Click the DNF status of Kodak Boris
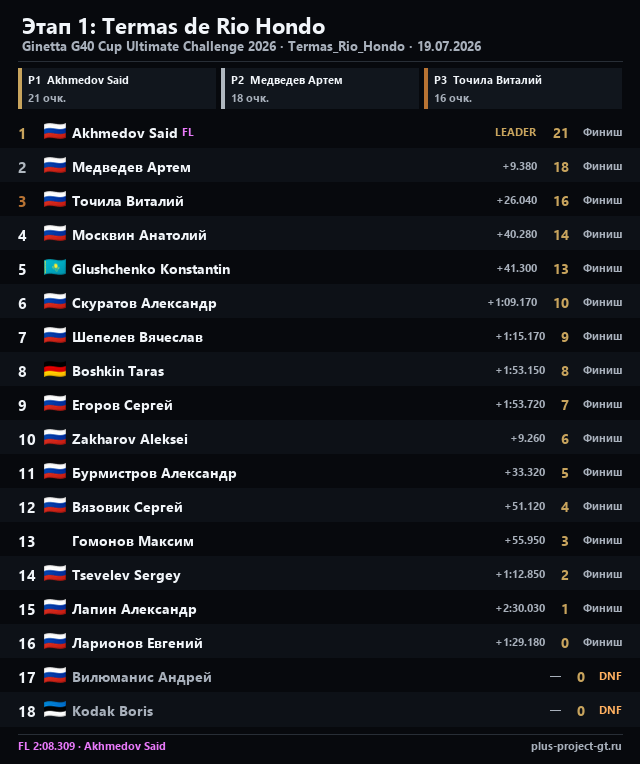This screenshot has height=764, width=640. click(x=610, y=710)
